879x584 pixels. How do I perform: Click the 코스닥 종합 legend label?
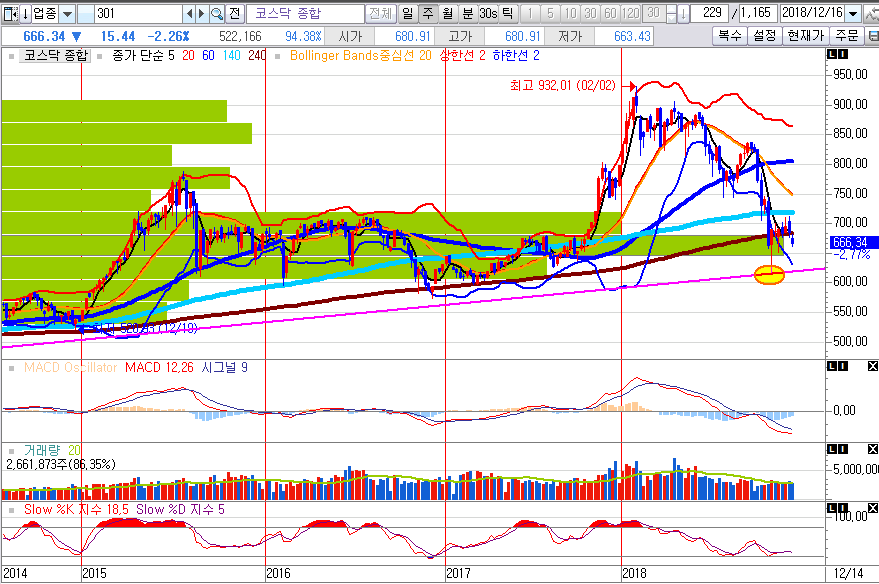56,56
